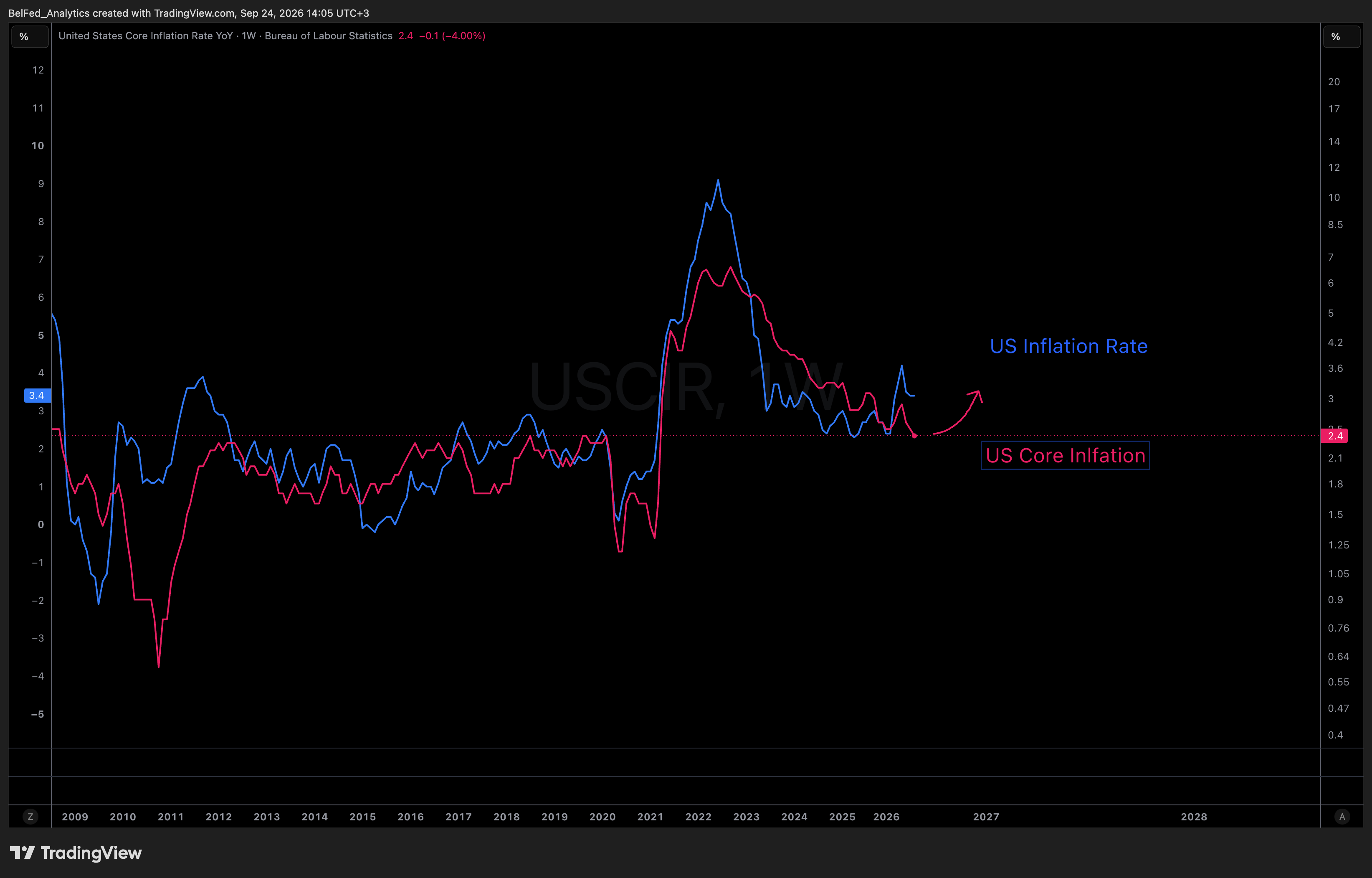
Task: Click the 1.25 value on the right scale
Action: (1338, 545)
